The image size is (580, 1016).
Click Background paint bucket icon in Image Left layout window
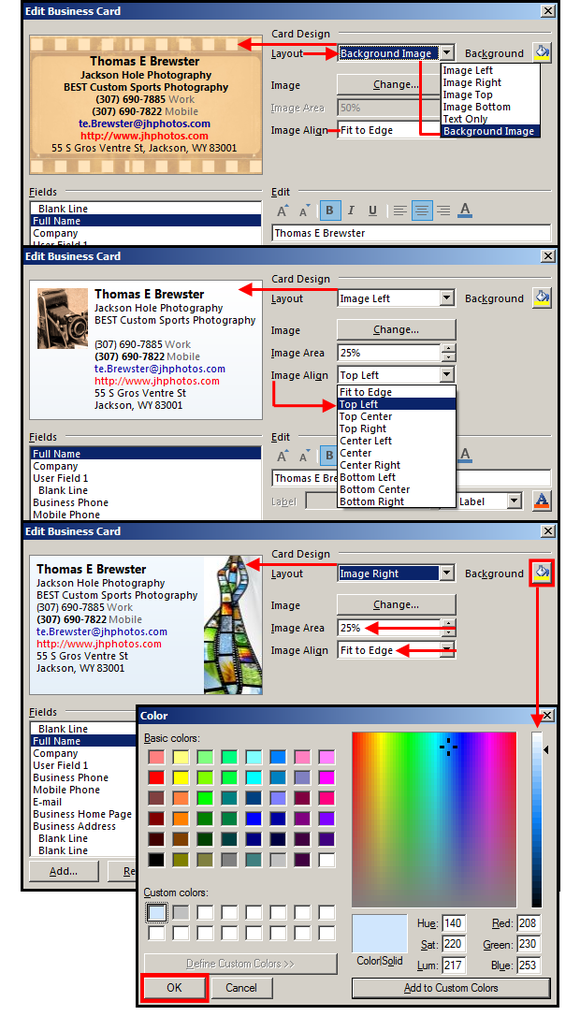tap(542, 297)
